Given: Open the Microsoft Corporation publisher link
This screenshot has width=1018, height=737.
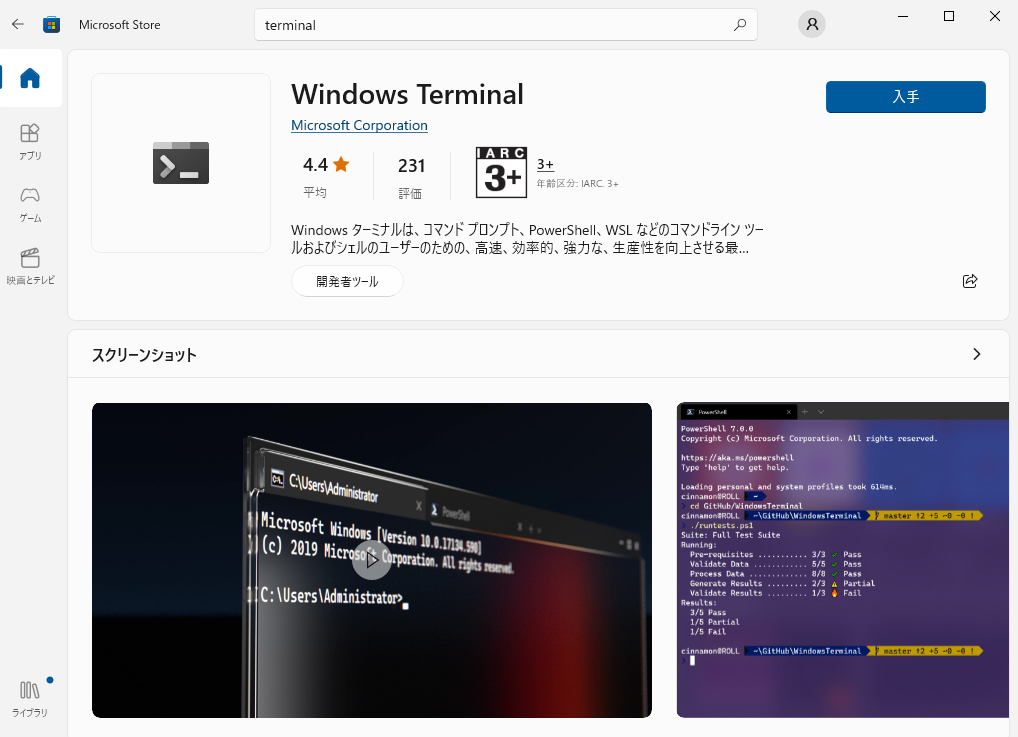Looking at the screenshot, I should tap(359, 125).
